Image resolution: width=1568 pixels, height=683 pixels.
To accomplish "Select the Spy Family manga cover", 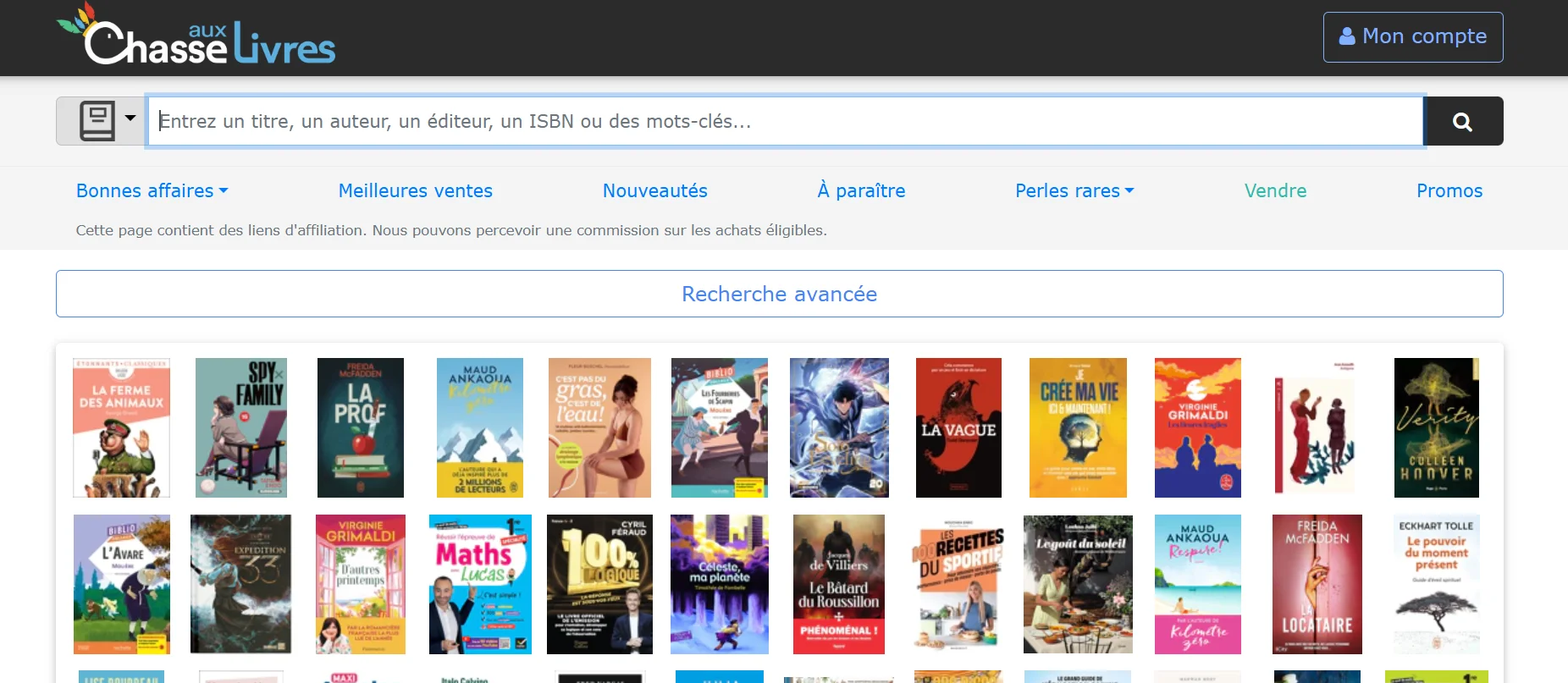I will click(x=241, y=427).
